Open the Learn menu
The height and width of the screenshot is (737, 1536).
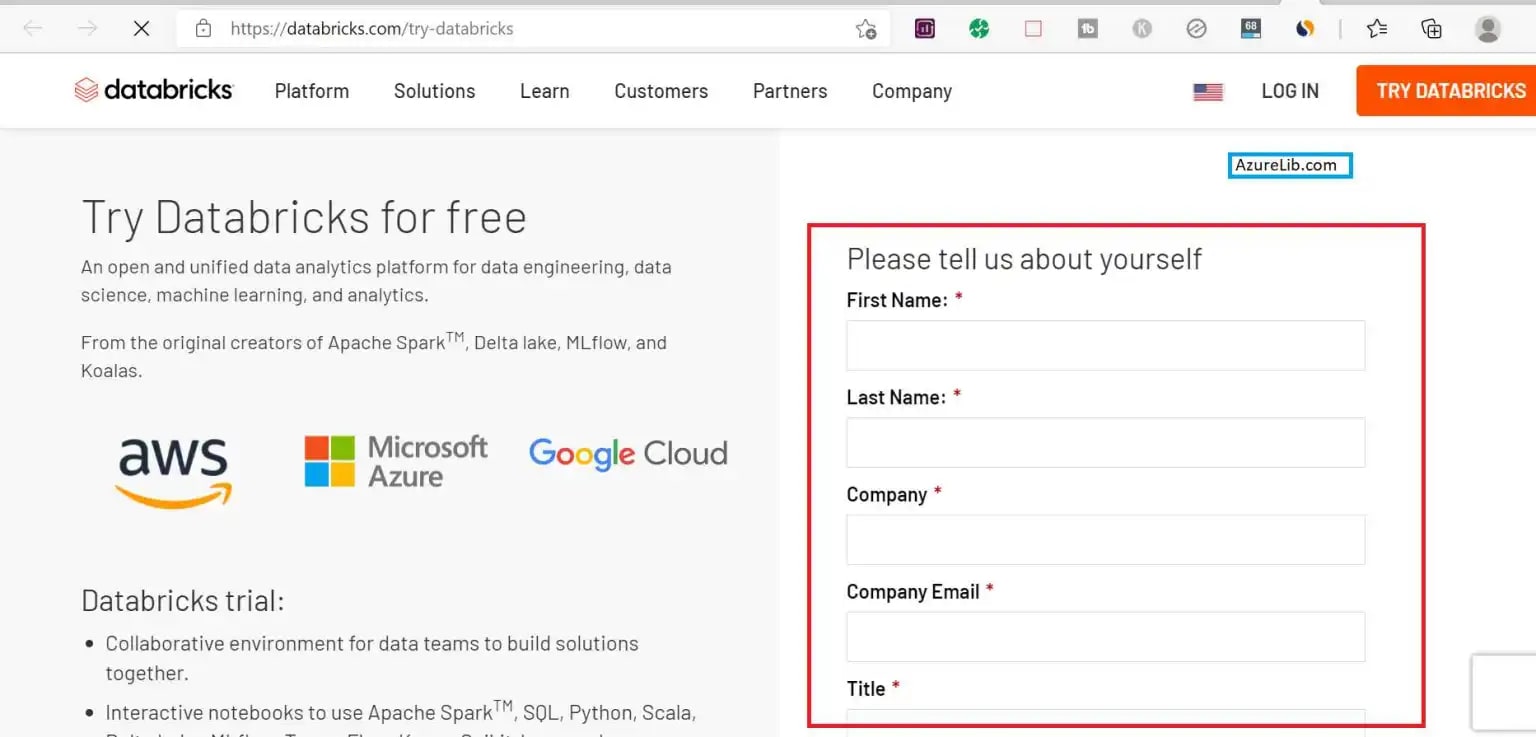545,91
